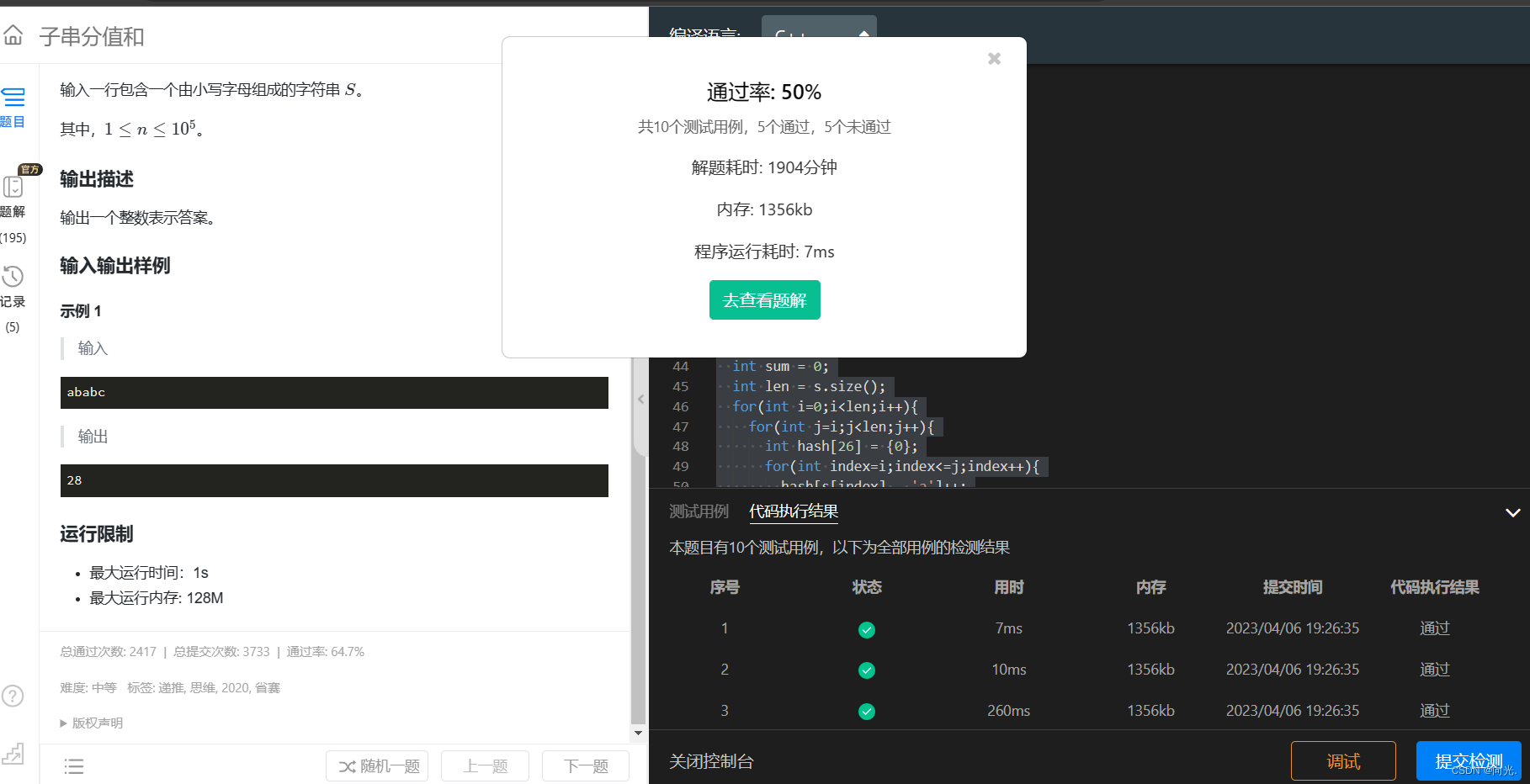Click the pass status icon in row 2
Screen dimensions: 1530x784
point(867,670)
